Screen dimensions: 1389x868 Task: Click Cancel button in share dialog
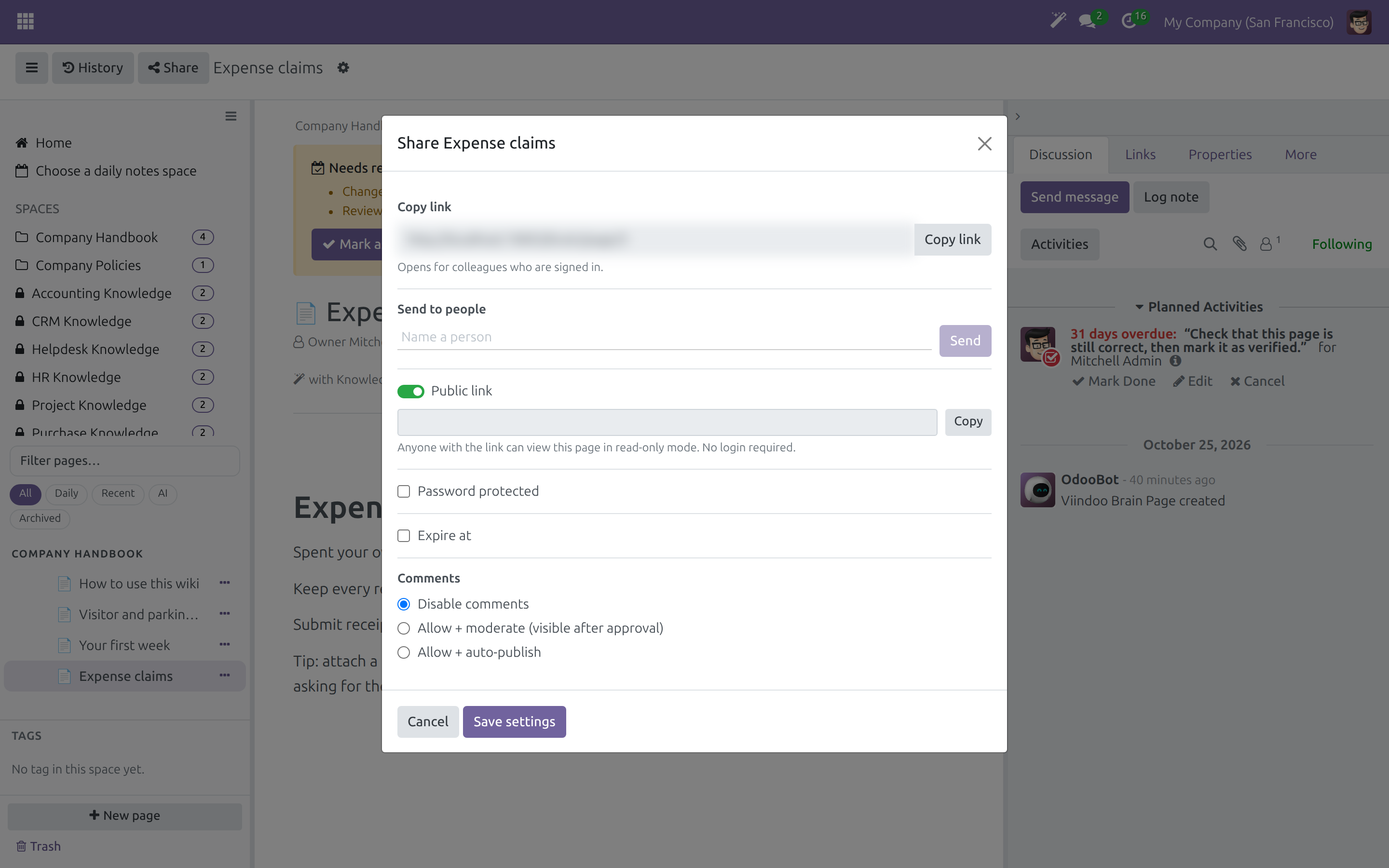[428, 721]
